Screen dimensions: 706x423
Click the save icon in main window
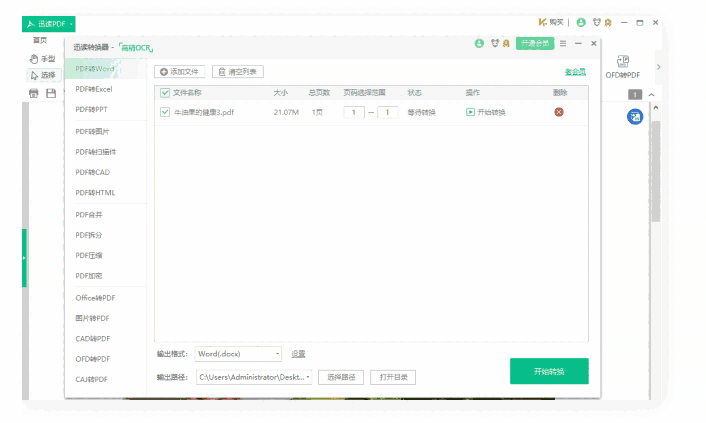point(51,93)
